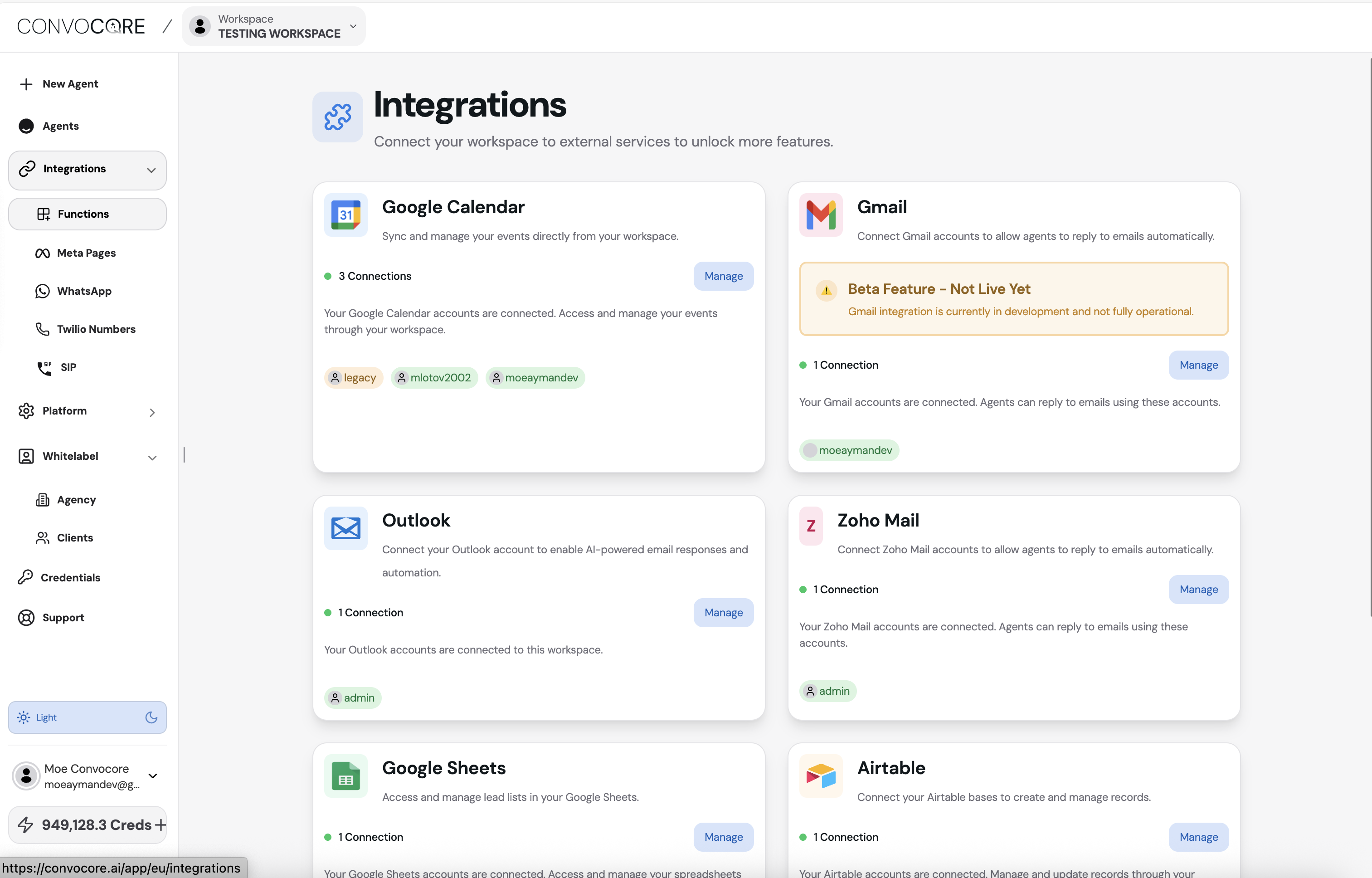Screen dimensions: 1372x878
Task: Click the Zoho Mail Z icon
Action: 811,526
